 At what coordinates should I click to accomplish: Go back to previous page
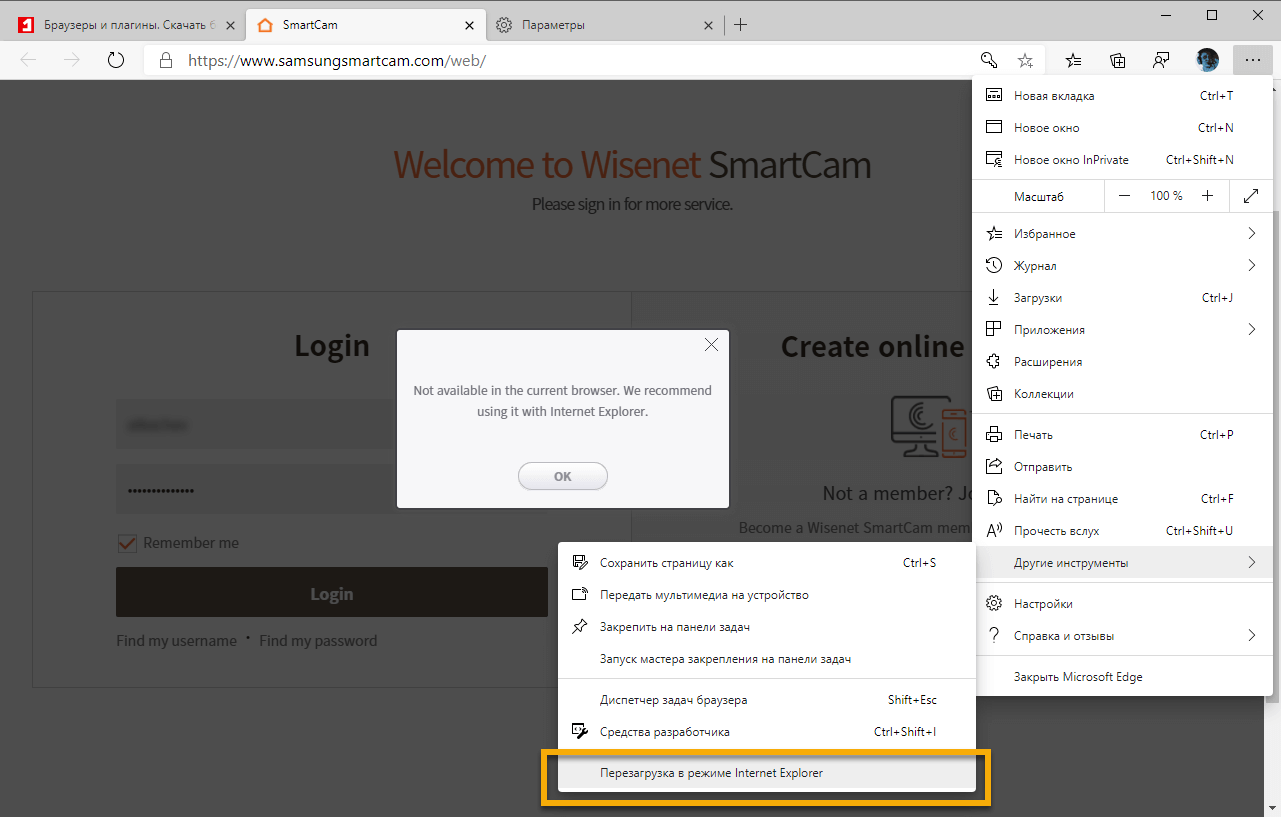click(x=28, y=60)
